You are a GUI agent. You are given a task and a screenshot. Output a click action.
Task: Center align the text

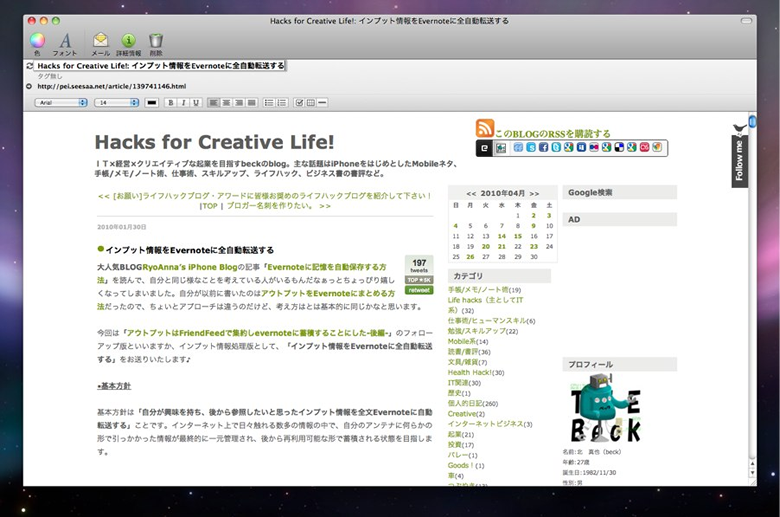[226, 103]
